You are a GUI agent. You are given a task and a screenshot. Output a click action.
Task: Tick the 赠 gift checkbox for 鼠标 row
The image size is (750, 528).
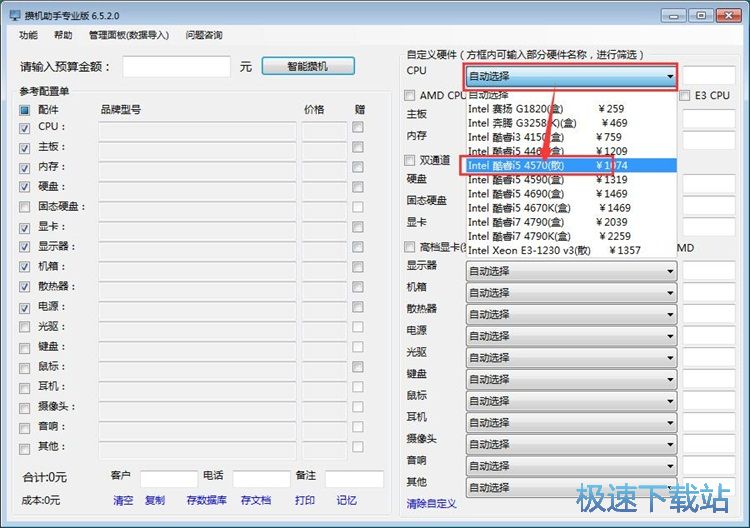358,367
